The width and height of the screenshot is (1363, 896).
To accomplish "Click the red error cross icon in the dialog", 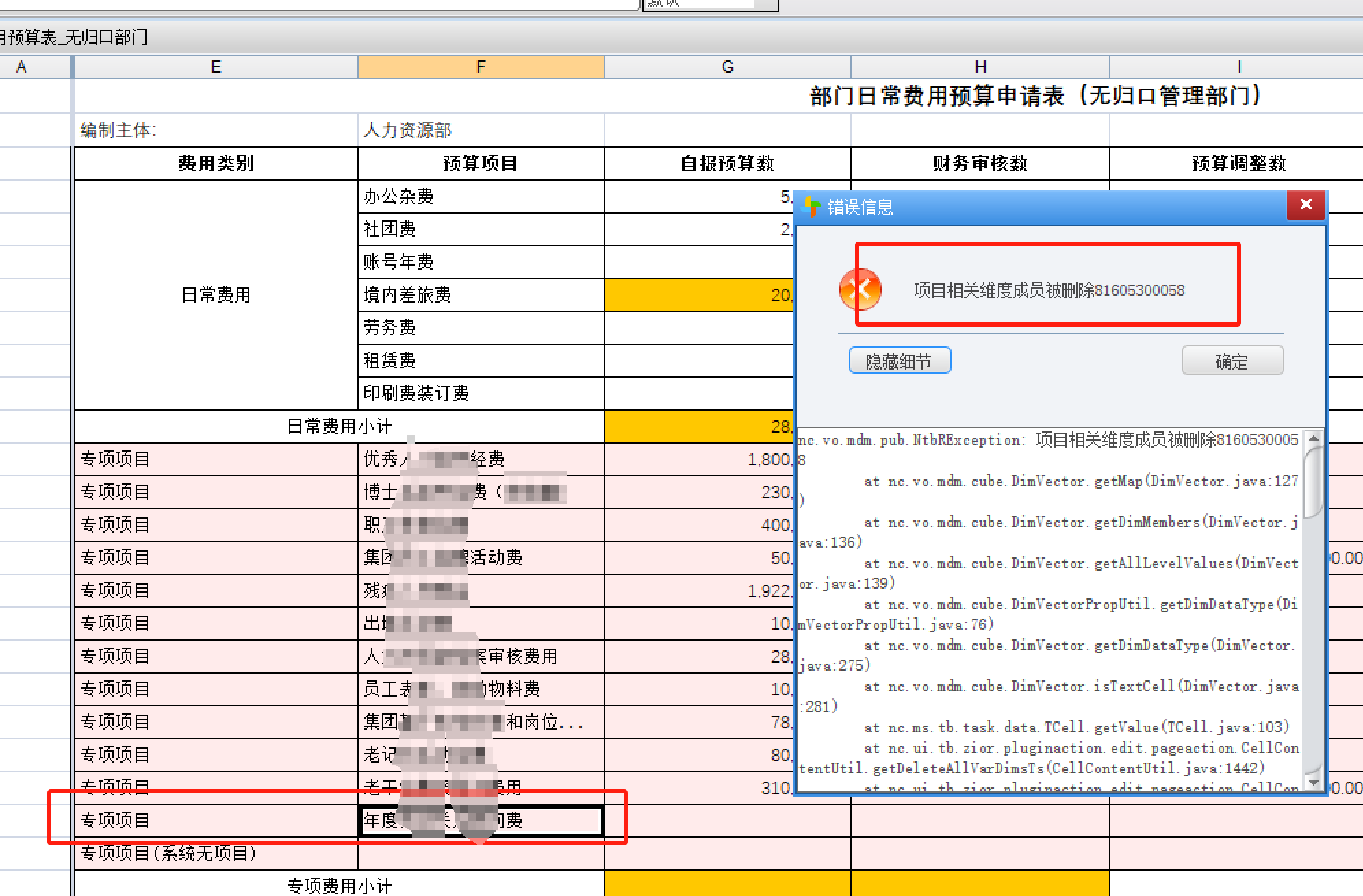I will click(861, 290).
